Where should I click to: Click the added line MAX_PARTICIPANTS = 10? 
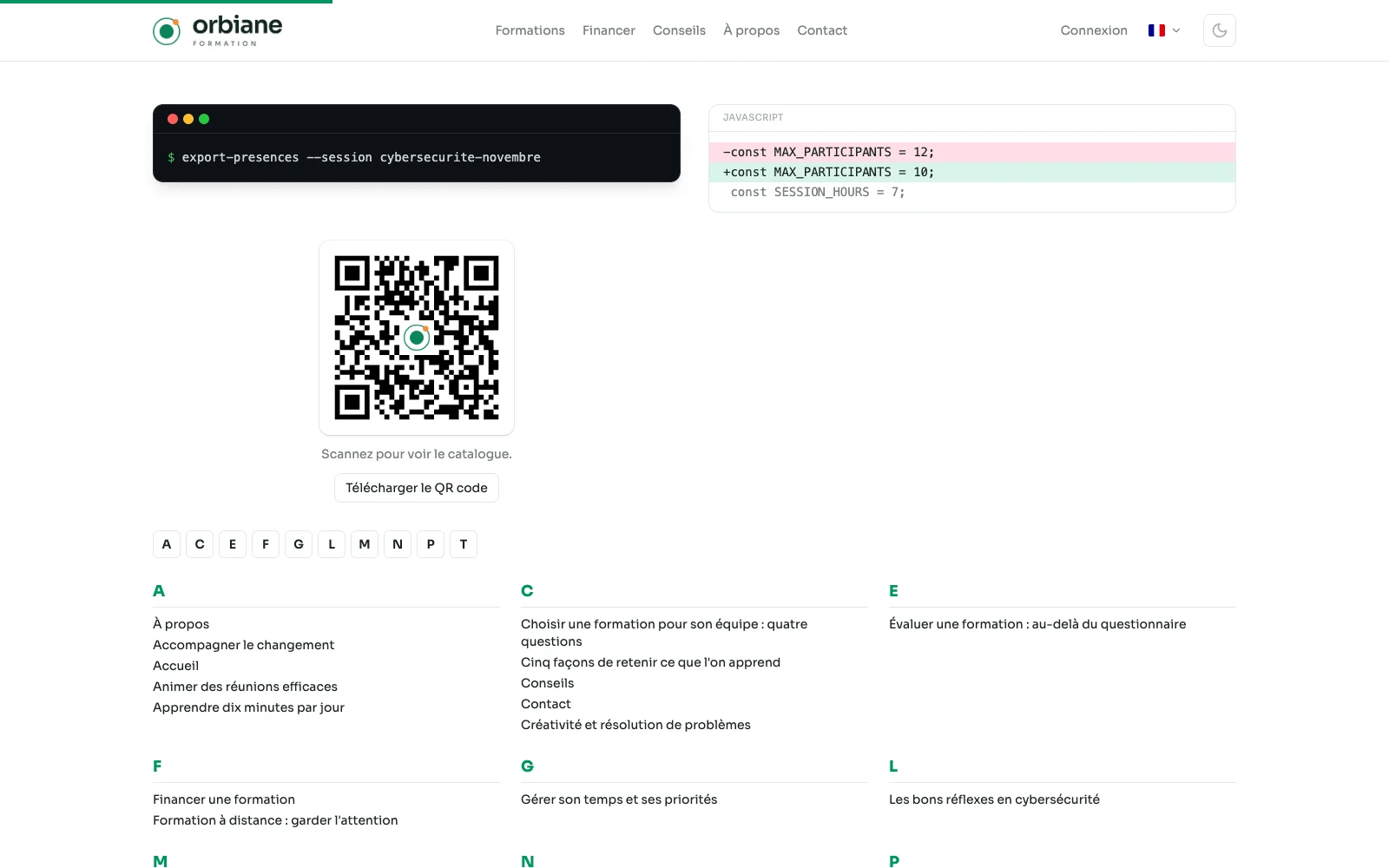[x=972, y=172]
